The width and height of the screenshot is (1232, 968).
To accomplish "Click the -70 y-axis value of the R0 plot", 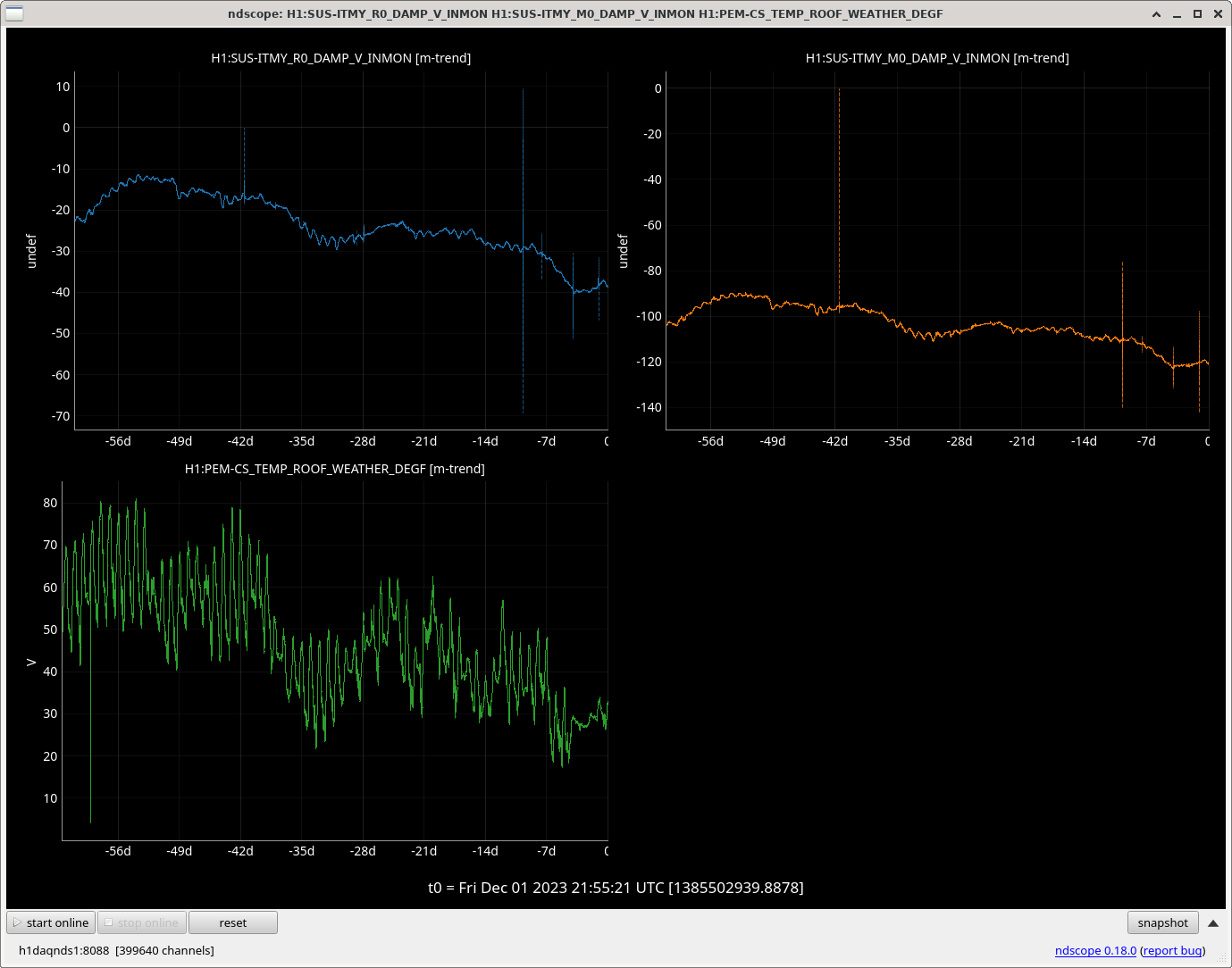I will coord(60,416).
